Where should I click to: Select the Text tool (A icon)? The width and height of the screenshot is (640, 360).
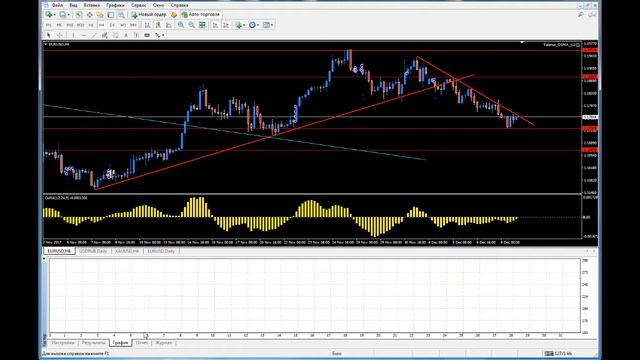coord(126,35)
